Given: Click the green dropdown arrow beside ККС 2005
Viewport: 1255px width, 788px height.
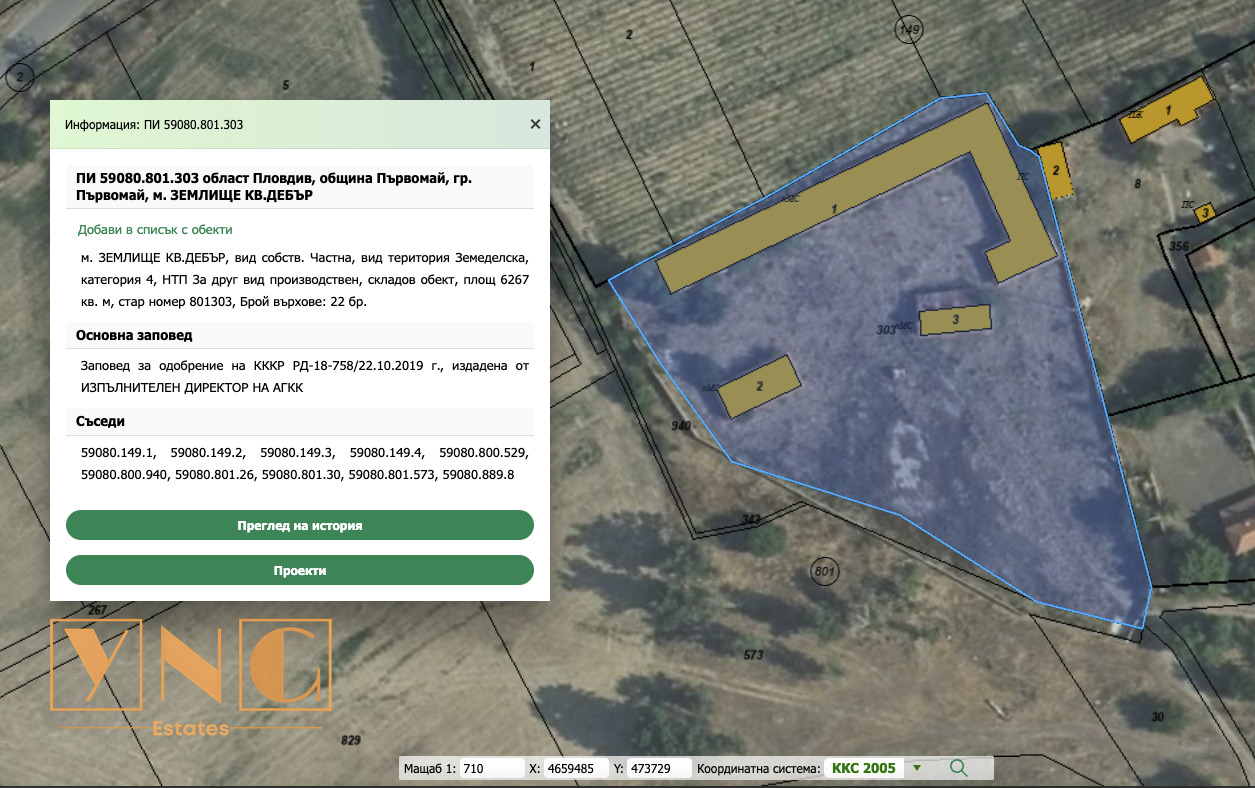Looking at the screenshot, I should tap(916, 768).
